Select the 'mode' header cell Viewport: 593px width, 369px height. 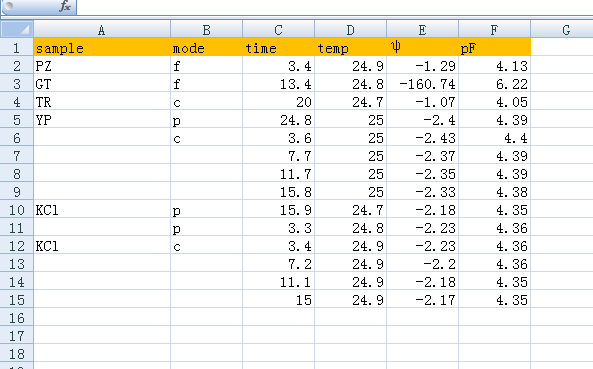tap(206, 48)
